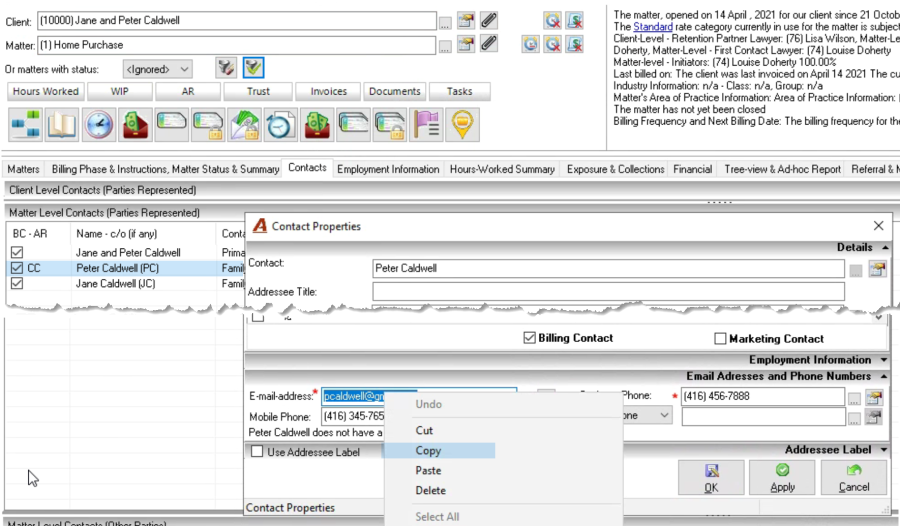Click the clock over document page icon
The image size is (900, 526).
click(281, 125)
